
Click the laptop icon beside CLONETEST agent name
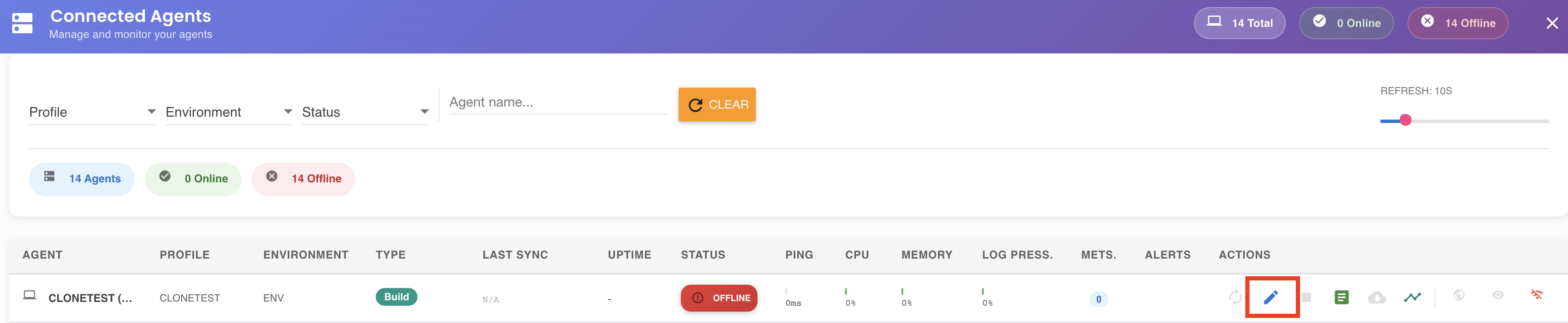pos(29,295)
